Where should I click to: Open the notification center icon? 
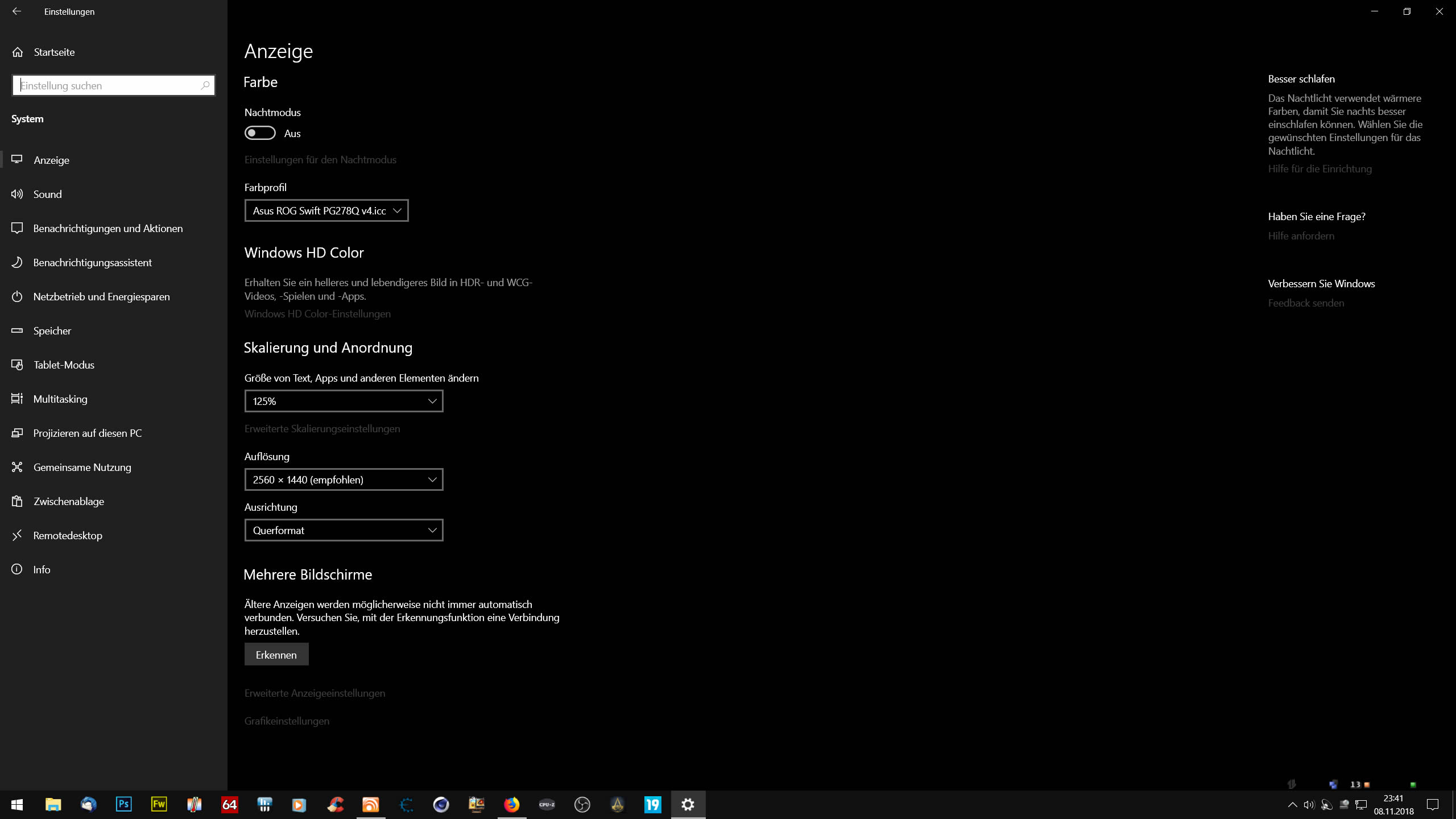tap(1432, 804)
